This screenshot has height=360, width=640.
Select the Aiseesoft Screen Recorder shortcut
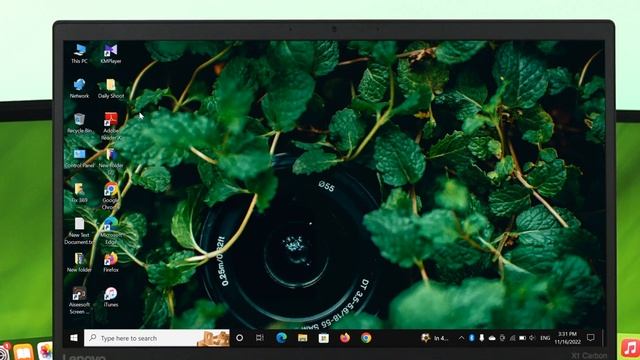pos(79,300)
